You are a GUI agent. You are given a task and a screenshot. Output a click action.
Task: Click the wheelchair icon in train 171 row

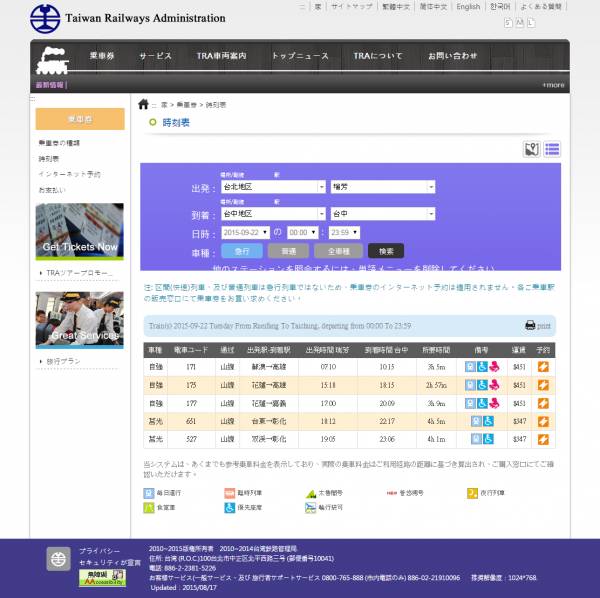coord(482,367)
